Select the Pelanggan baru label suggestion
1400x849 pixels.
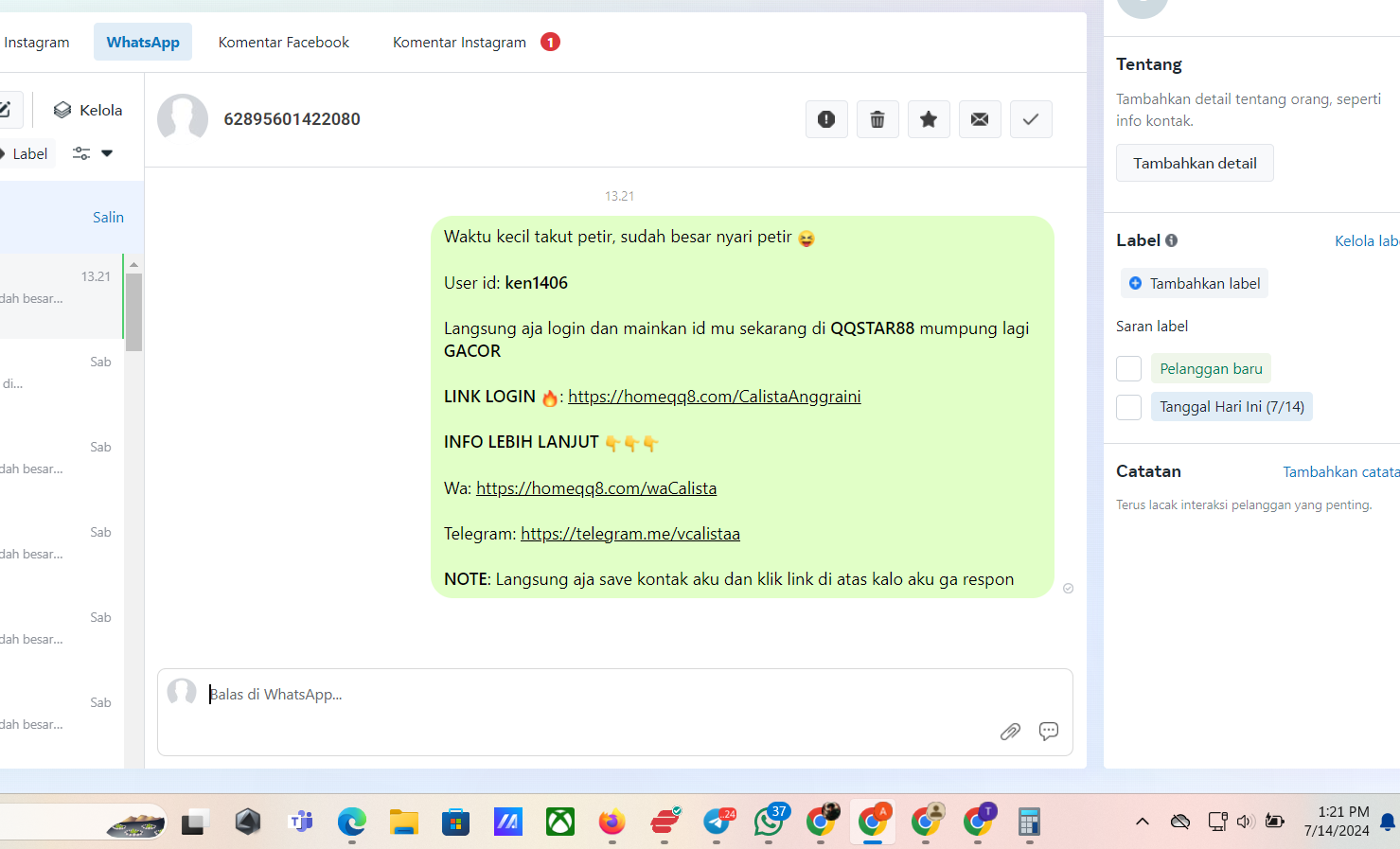pyautogui.click(x=1211, y=368)
